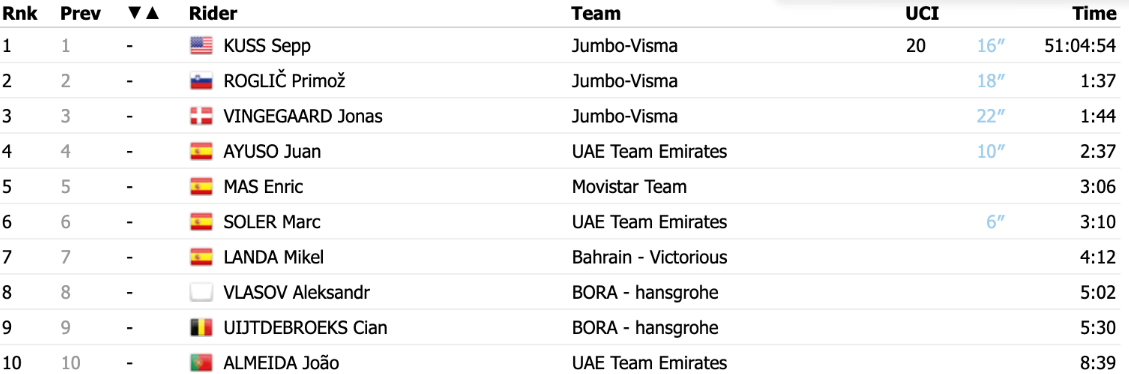Sort by the up/down arrows column header
Screen dimensions: 1129x374
pos(143,14)
